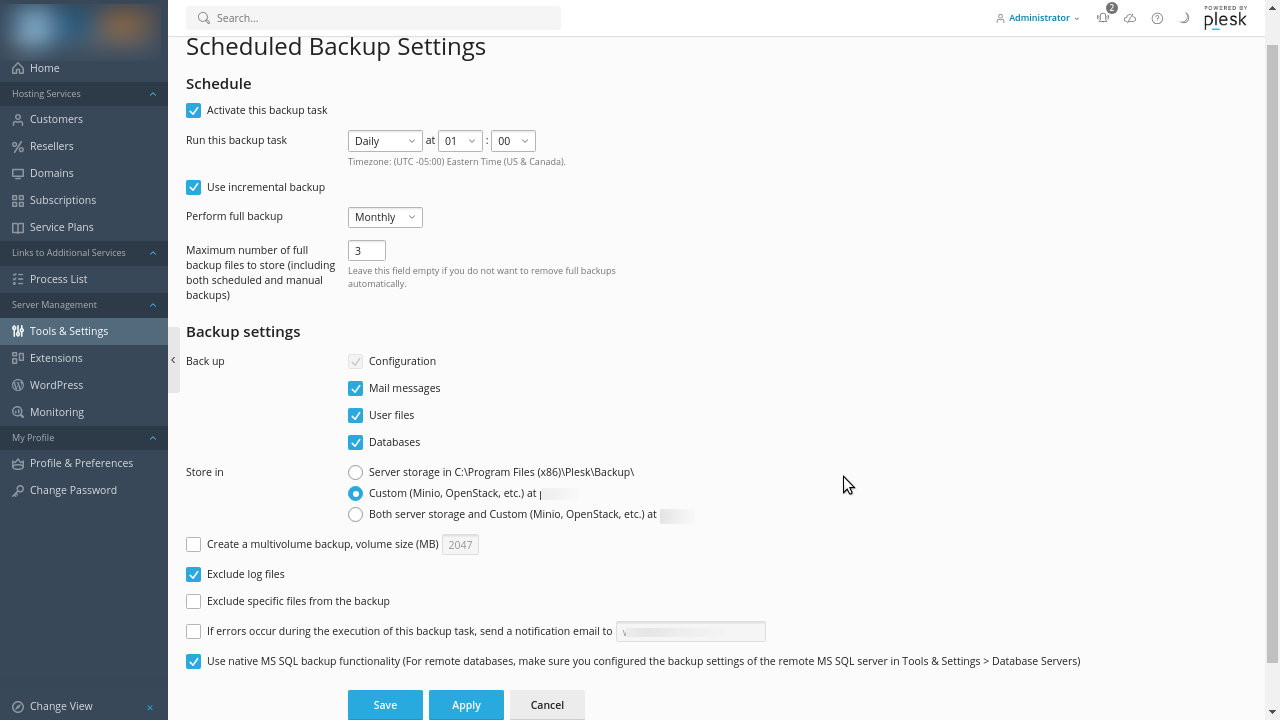
Task: Click the Resellers percent icon
Action: tap(18, 146)
